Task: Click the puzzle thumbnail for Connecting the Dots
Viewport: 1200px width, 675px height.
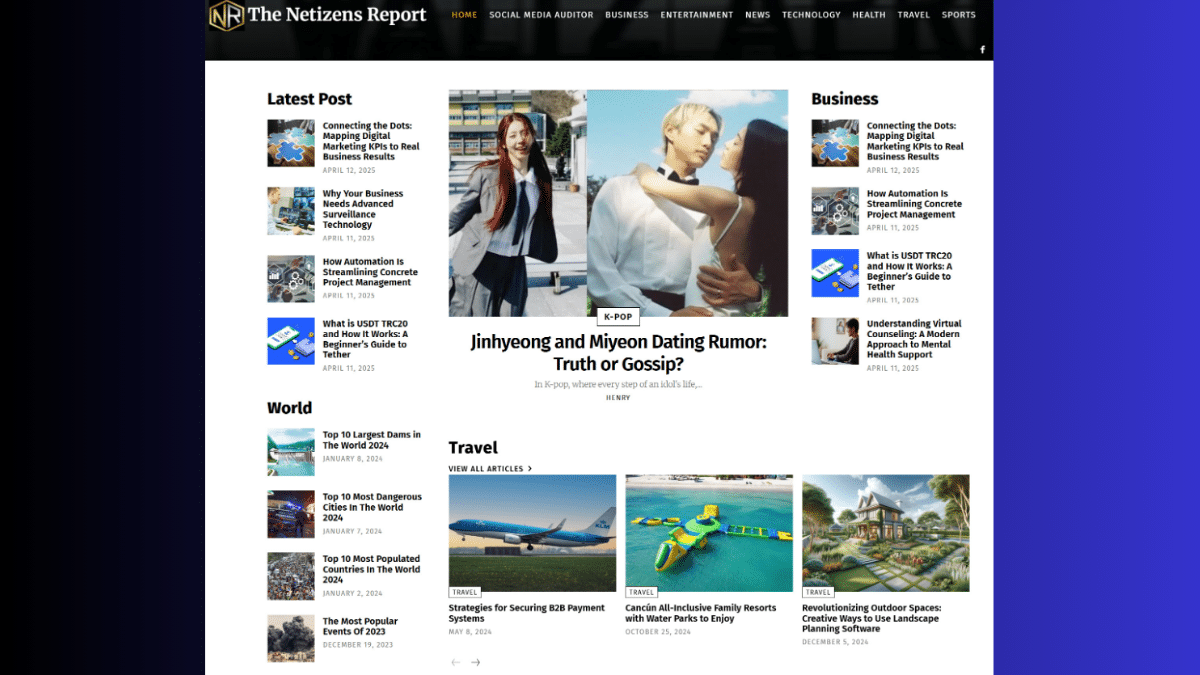Action: click(x=290, y=142)
